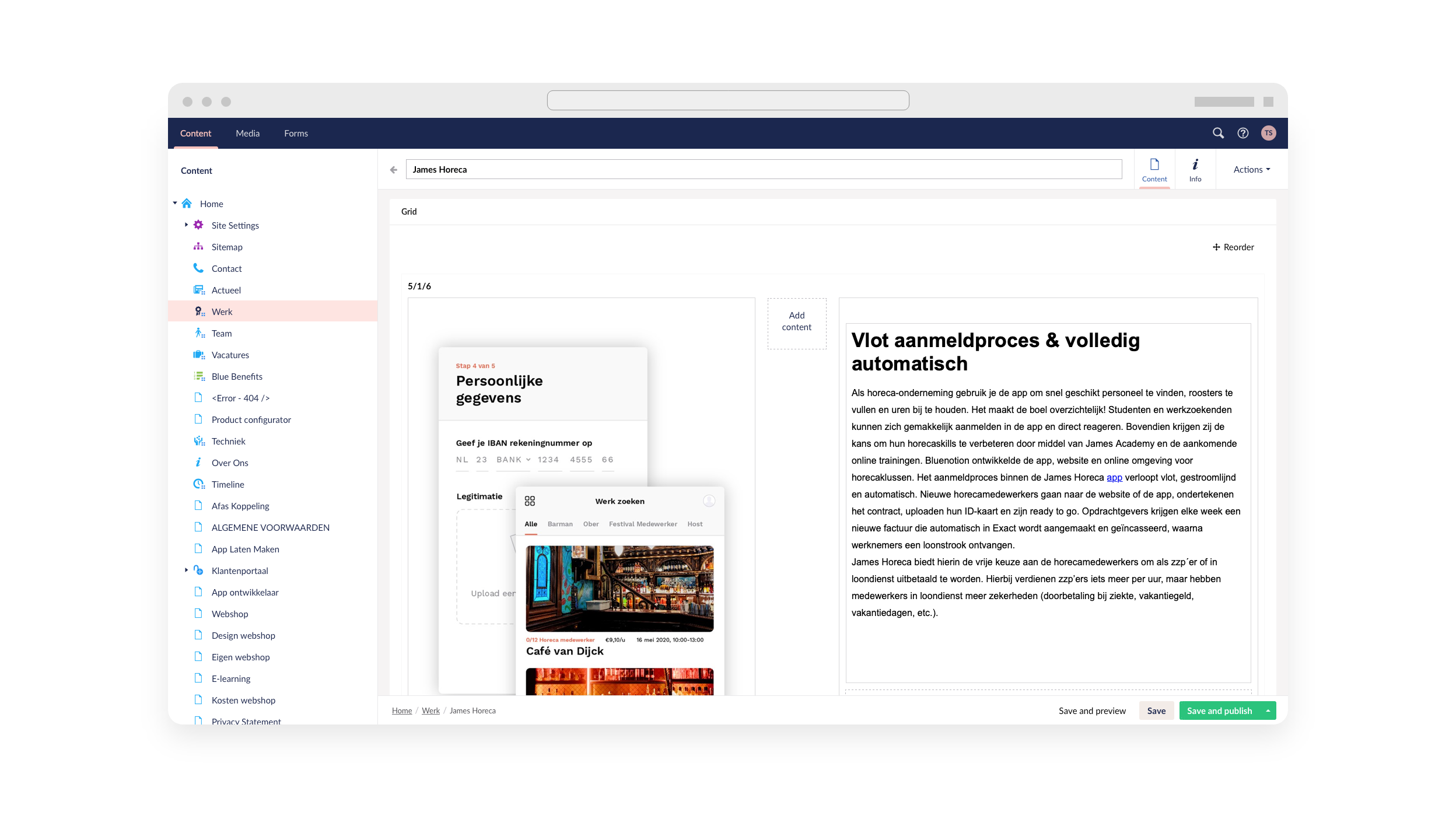This screenshot has height=819, width=1456.
Task: Click the grid icon in Werk zoeken mockup
Action: (x=530, y=501)
